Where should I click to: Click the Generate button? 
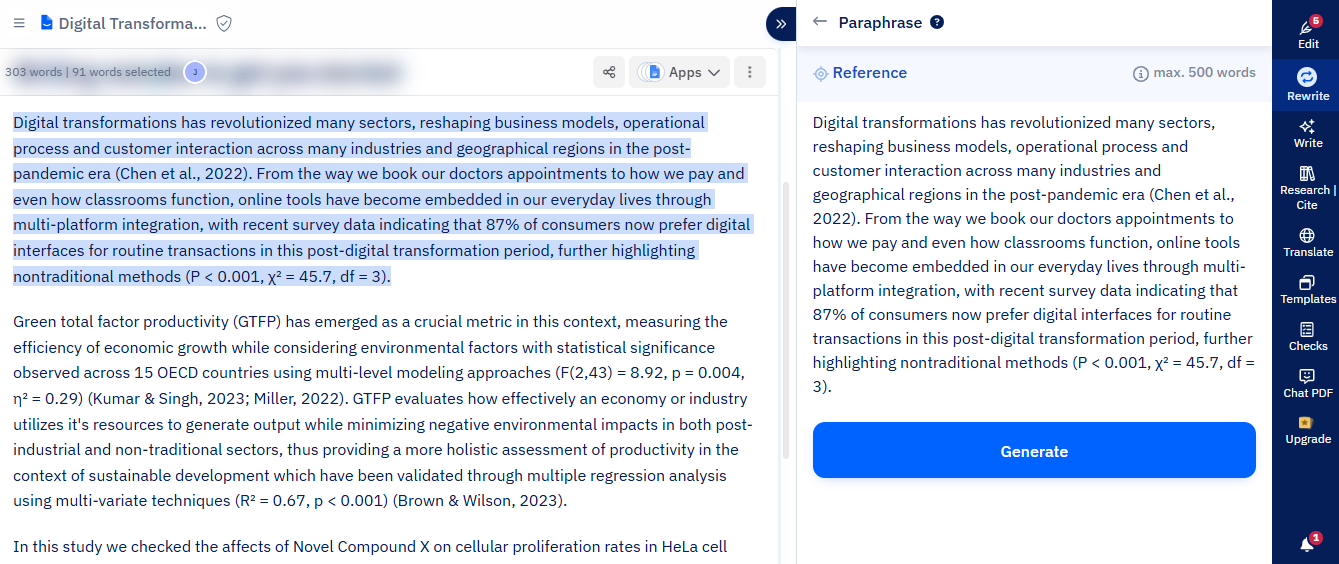pos(1034,450)
